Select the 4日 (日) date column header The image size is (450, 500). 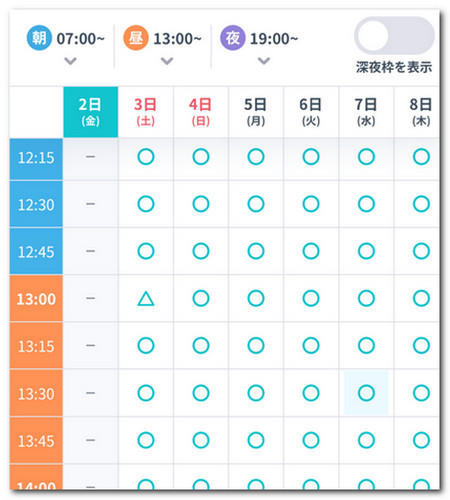[x=201, y=112]
